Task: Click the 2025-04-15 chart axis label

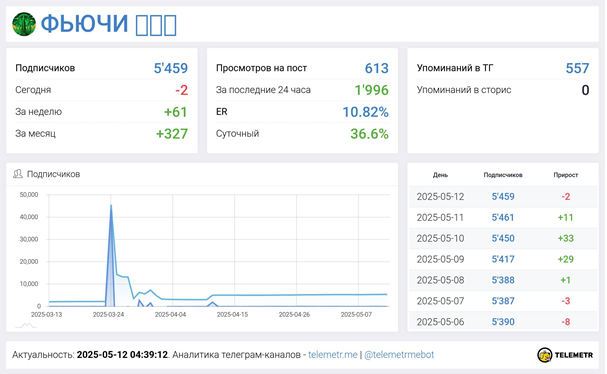Action: click(x=232, y=314)
